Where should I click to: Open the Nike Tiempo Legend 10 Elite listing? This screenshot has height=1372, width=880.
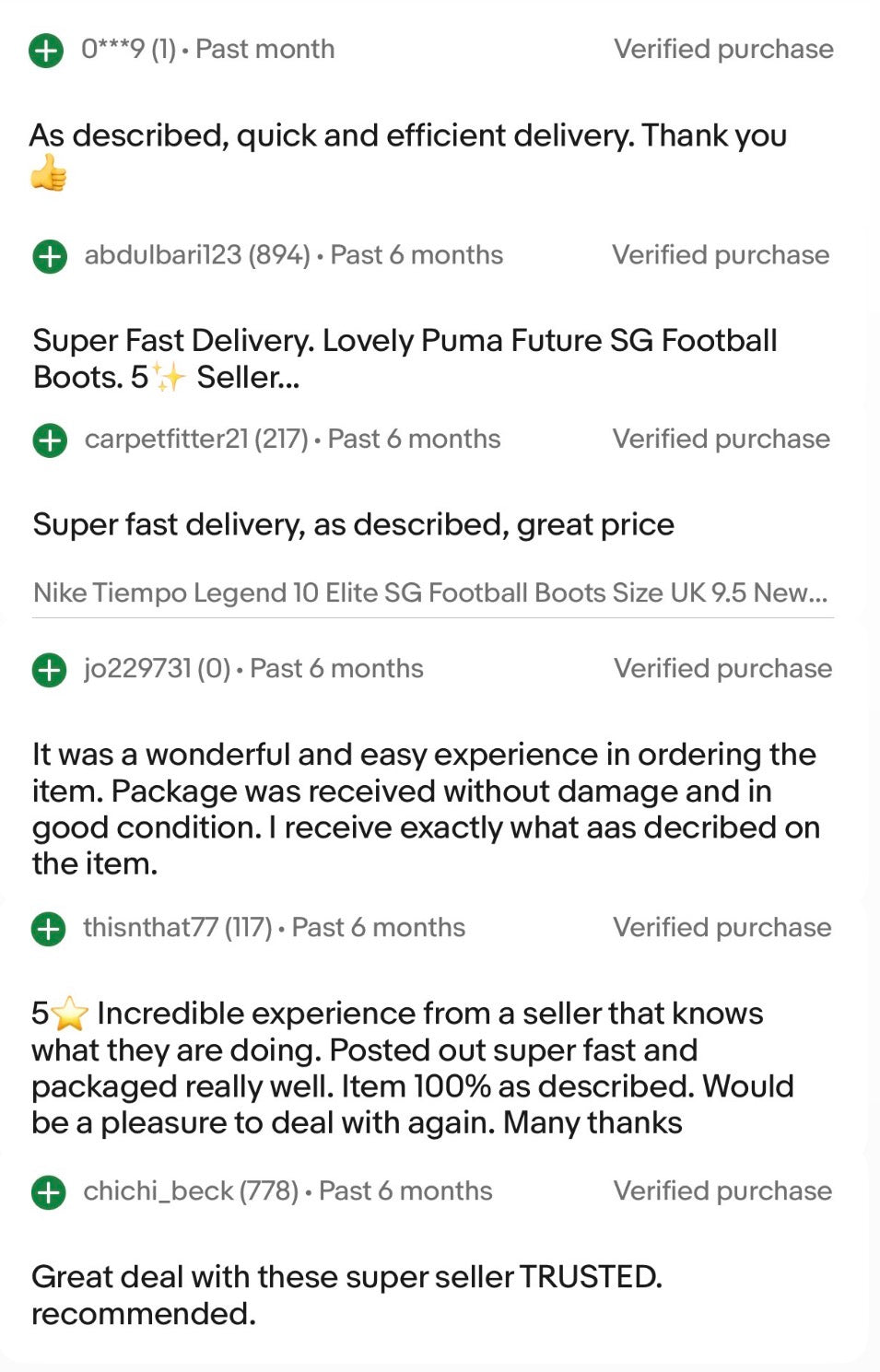[429, 592]
